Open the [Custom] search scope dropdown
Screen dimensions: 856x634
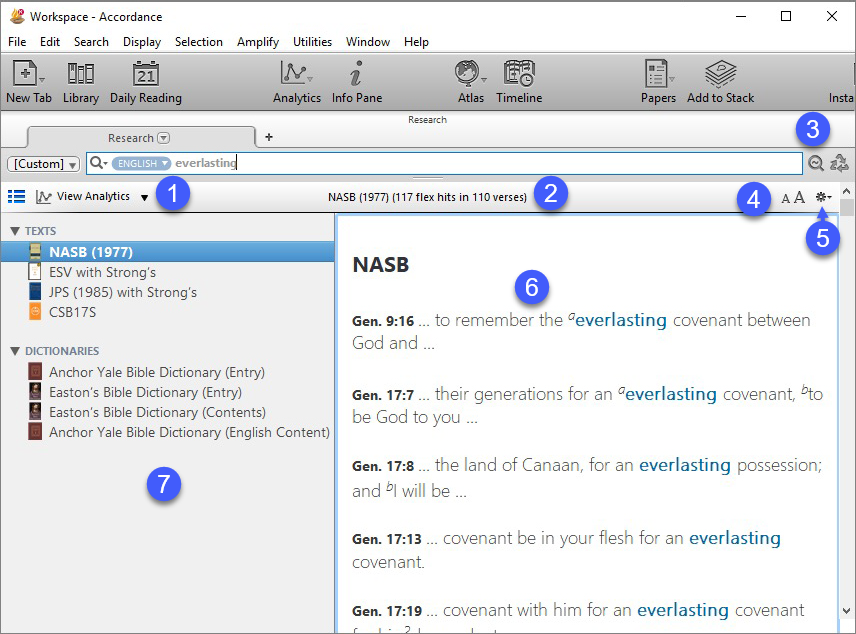coord(43,164)
